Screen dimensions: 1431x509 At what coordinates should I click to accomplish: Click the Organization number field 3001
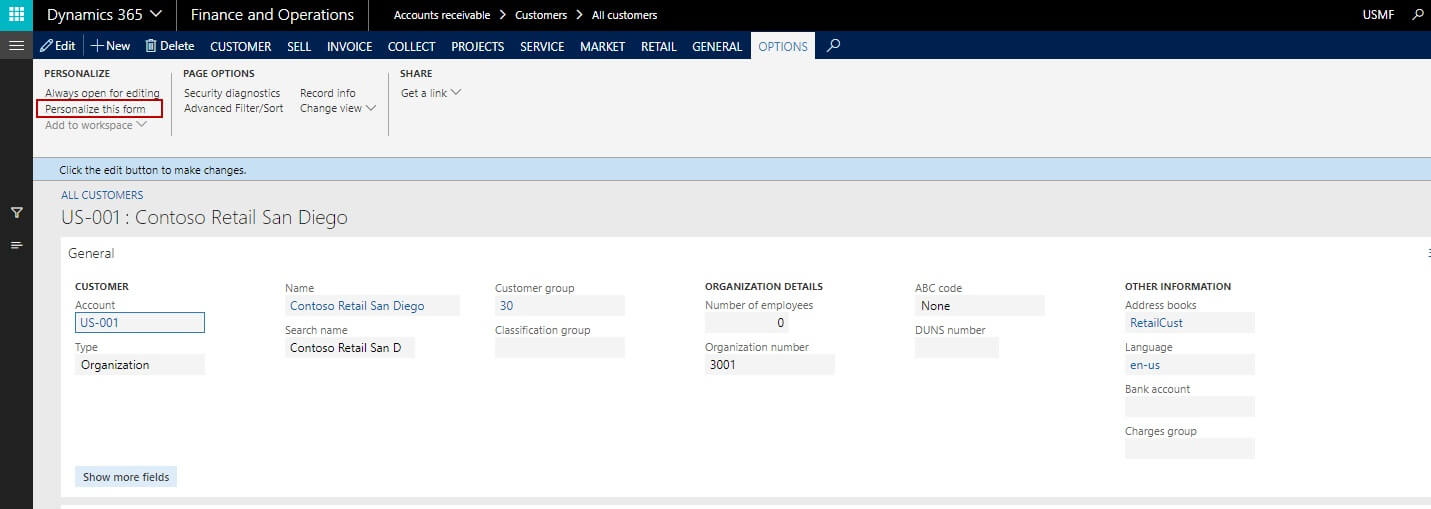770,365
